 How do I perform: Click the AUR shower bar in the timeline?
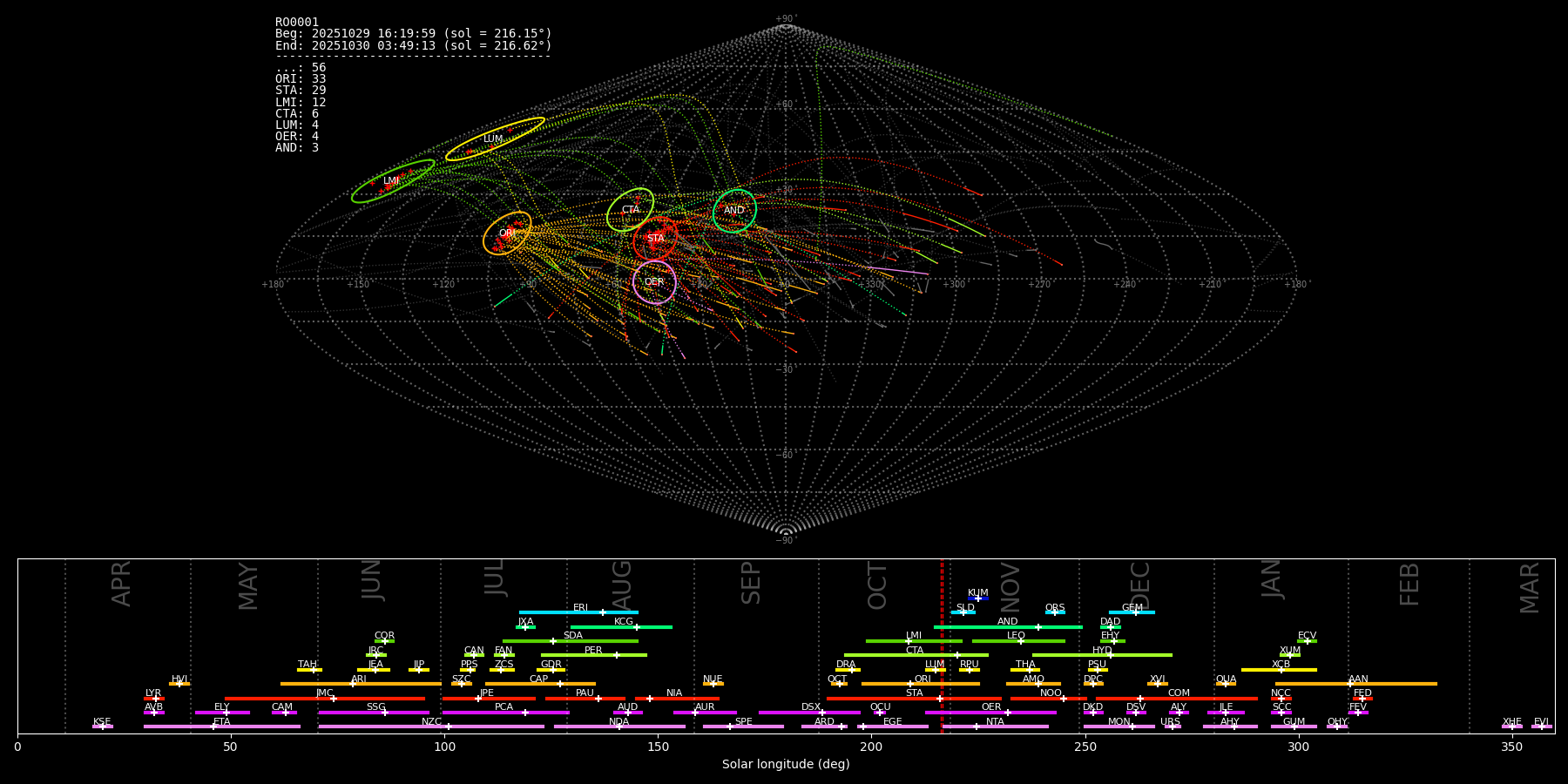click(x=705, y=713)
